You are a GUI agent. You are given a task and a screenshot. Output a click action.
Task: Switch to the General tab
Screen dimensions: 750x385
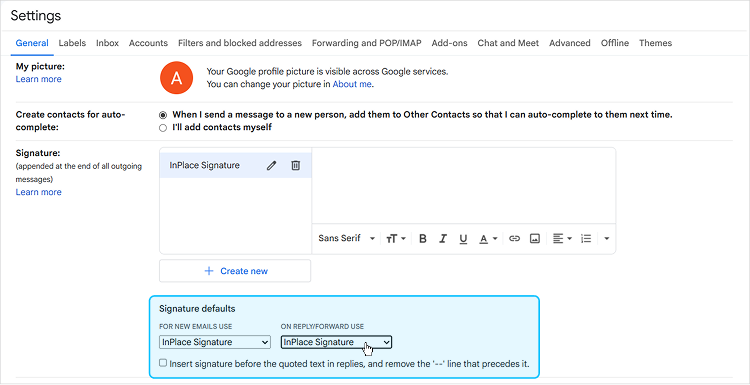pyautogui.click(x=32, y=43)
